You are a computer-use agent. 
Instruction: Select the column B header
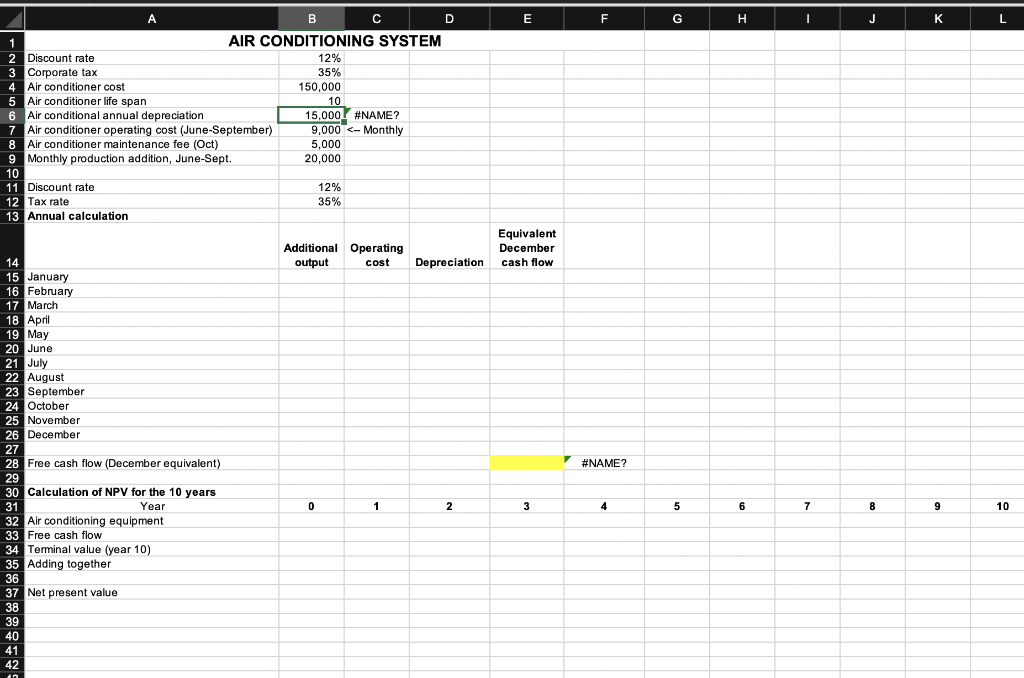[311, 18]
